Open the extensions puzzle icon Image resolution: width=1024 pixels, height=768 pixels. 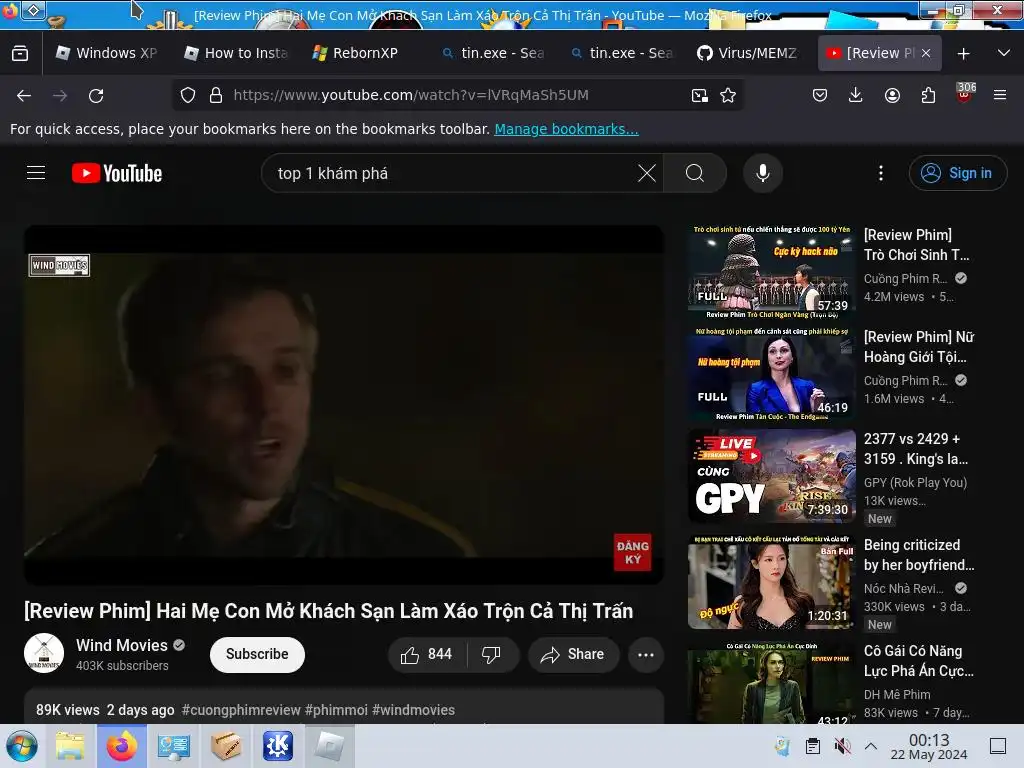click(x=928, y=95)
